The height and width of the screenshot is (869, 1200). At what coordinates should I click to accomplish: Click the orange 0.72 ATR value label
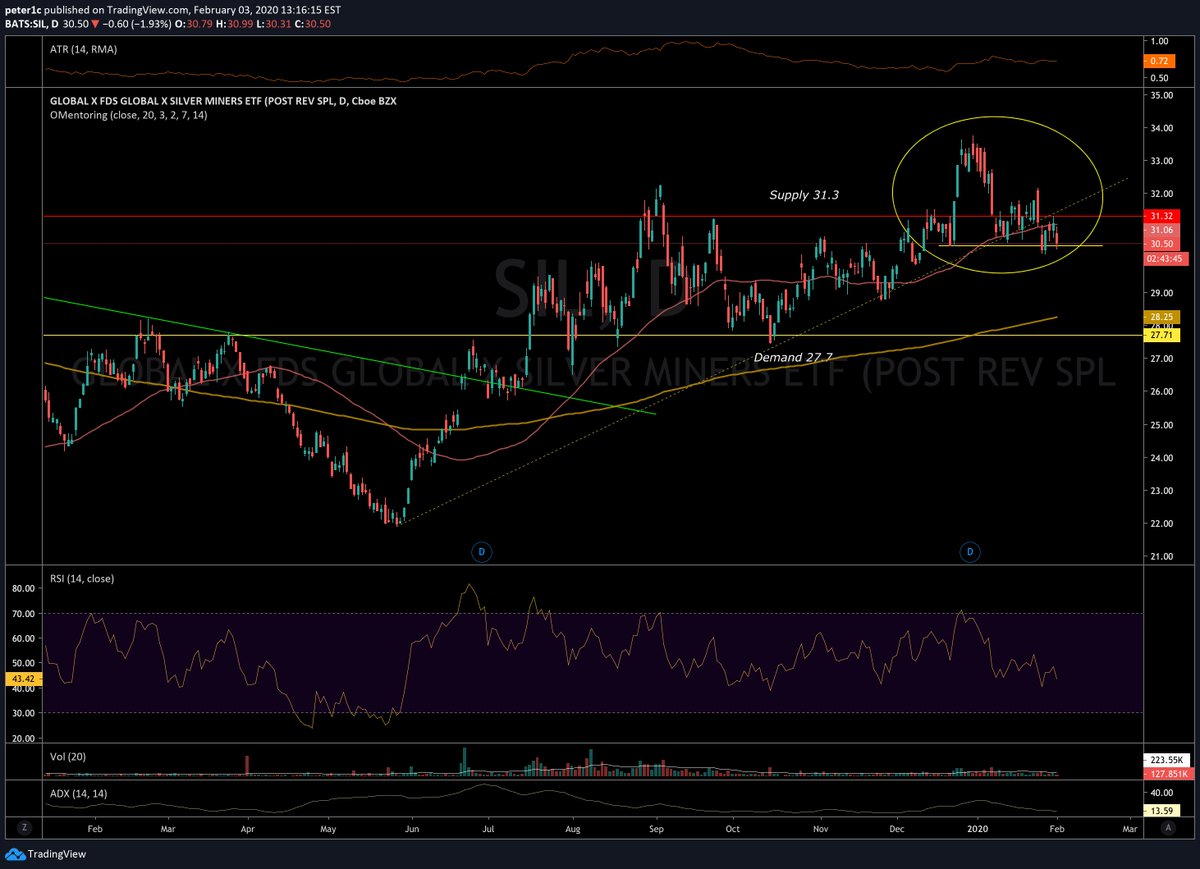coord(1161,61)
